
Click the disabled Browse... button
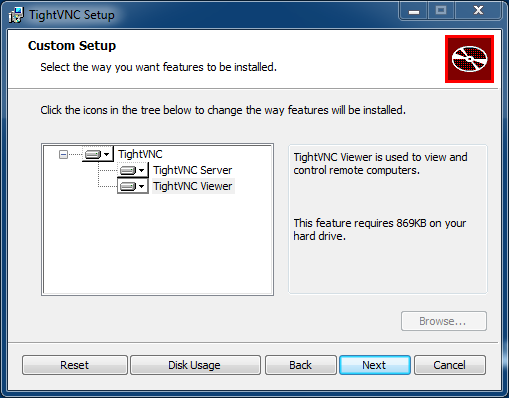[444, 321]
